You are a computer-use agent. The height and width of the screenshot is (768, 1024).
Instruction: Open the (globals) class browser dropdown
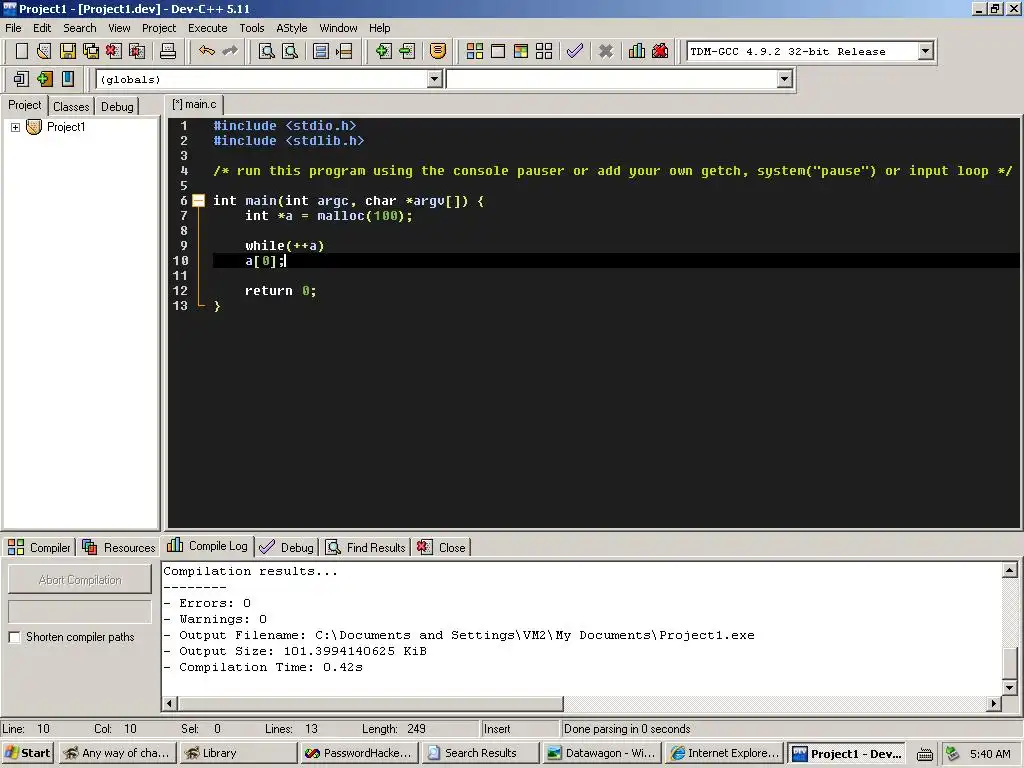(434, 79)
